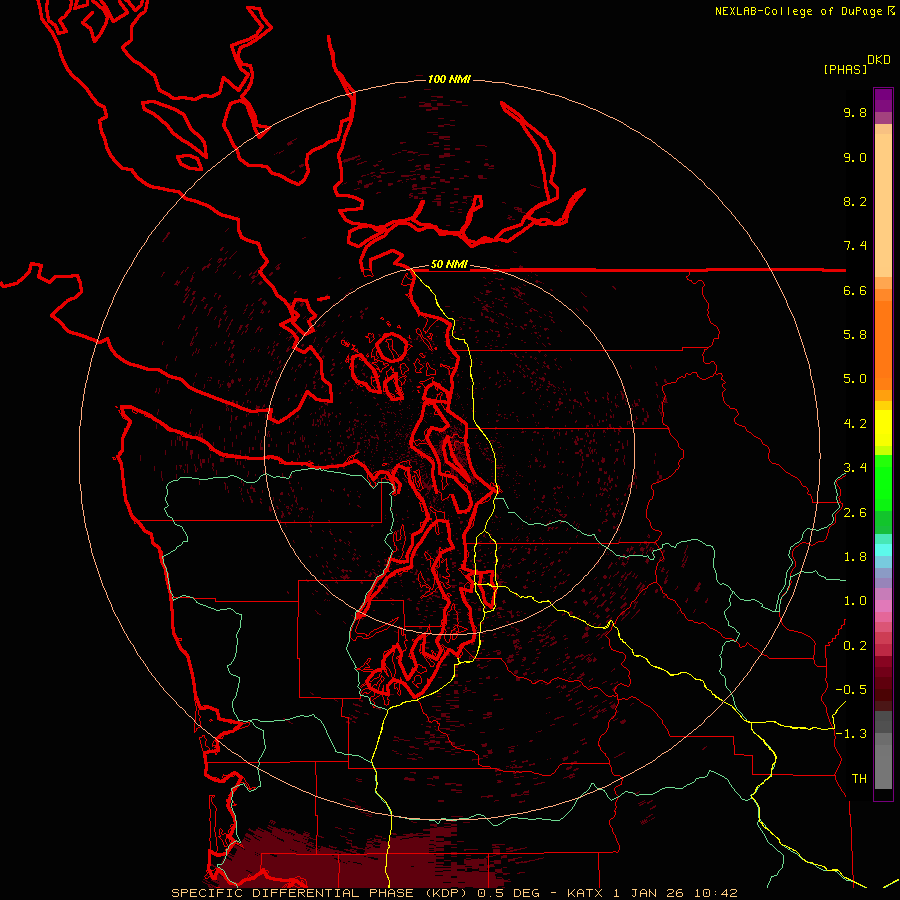Viewport: 900px width, 900px height.
Task: Pick the bright green color band in the legend
Action: coord(883,482)
